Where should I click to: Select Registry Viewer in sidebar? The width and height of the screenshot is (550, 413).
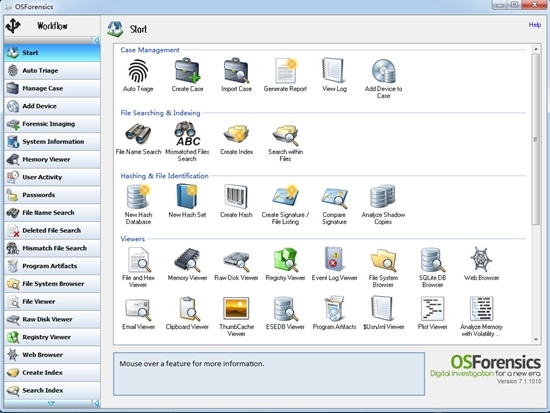tap(52, 337)
